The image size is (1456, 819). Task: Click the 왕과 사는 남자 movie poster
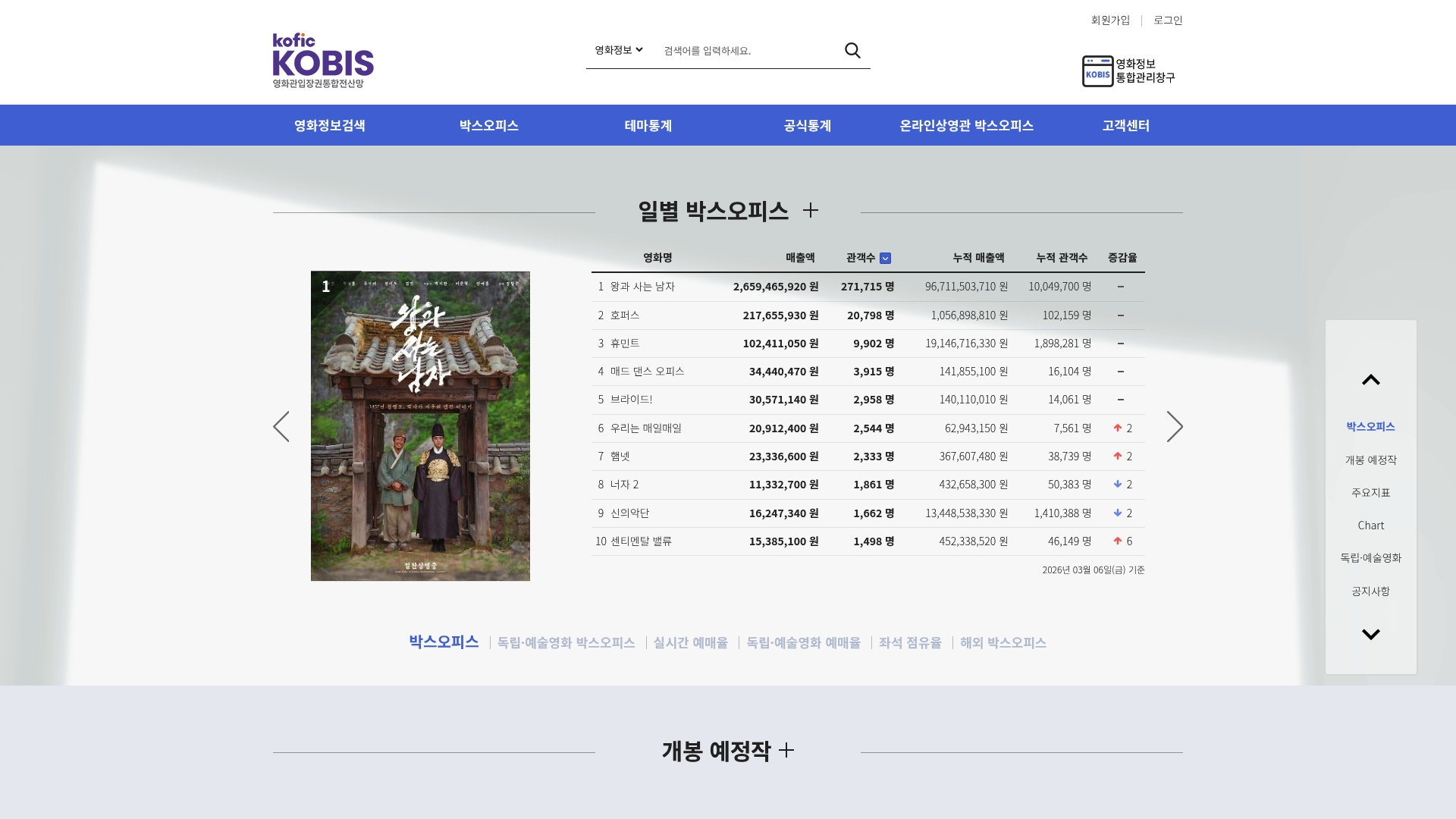420,426
